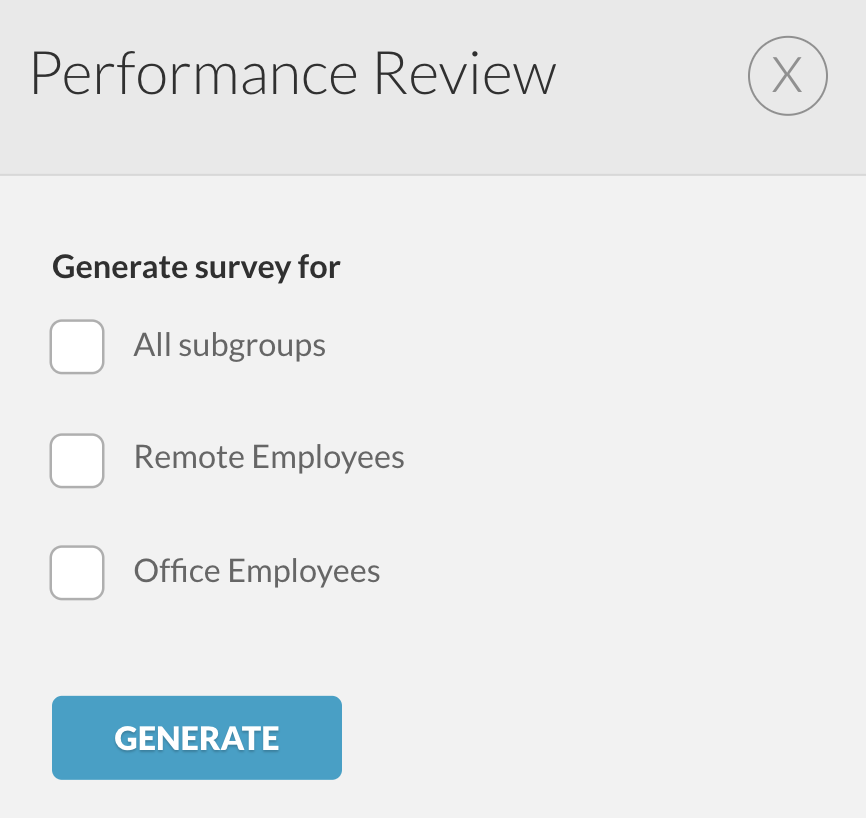Choose every subgroup with All subgroups box
The height and width of the screenshot is (818, 866).
(x=77, y=347)
